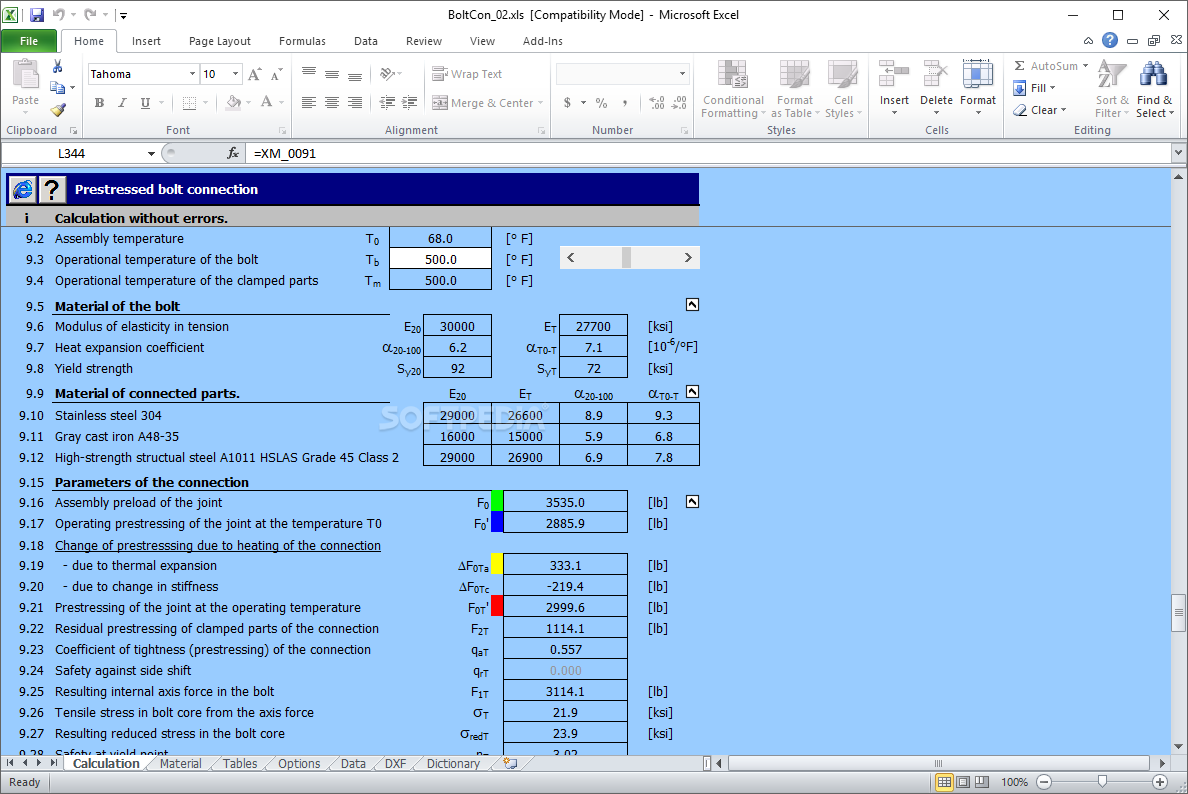Open the font name dropdown
This screenshot has height=794, width=1188.
(192, 74)
